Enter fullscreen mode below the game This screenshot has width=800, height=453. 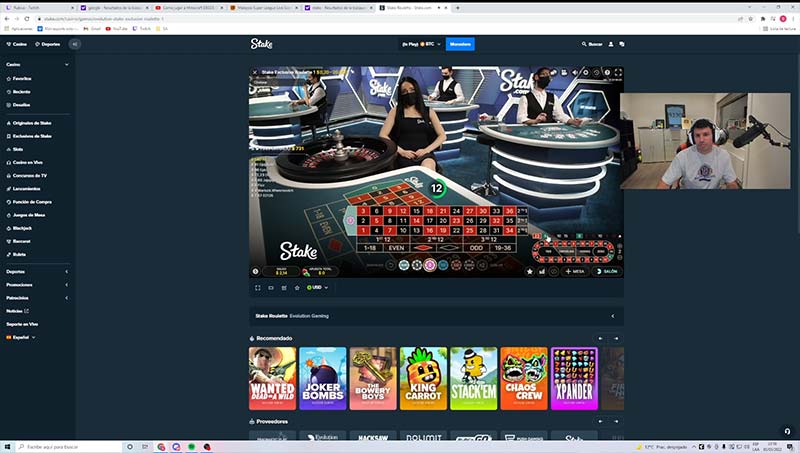258,287
